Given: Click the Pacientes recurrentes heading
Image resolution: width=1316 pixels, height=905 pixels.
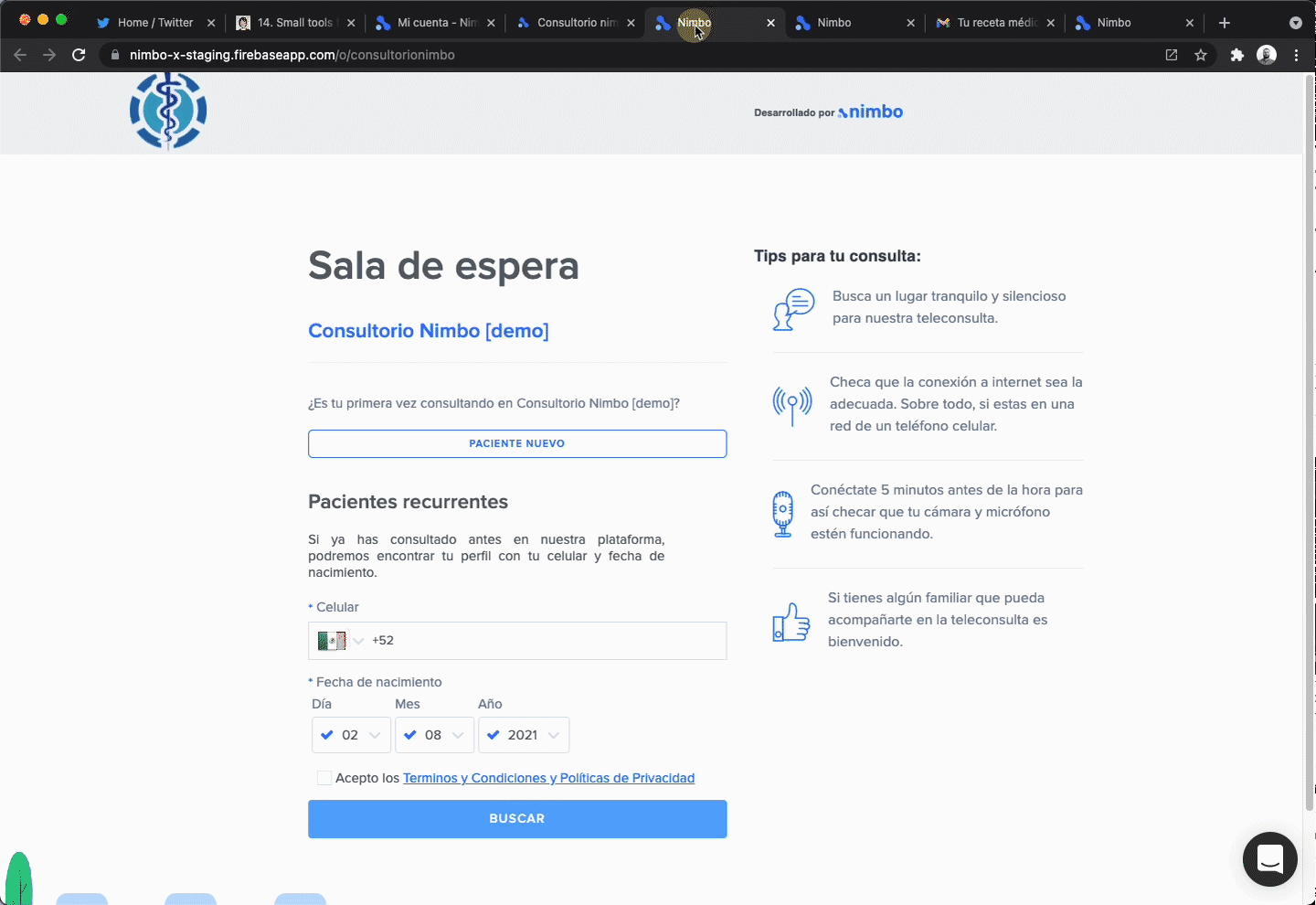Looking at the screenshot, I should point(408,502).
